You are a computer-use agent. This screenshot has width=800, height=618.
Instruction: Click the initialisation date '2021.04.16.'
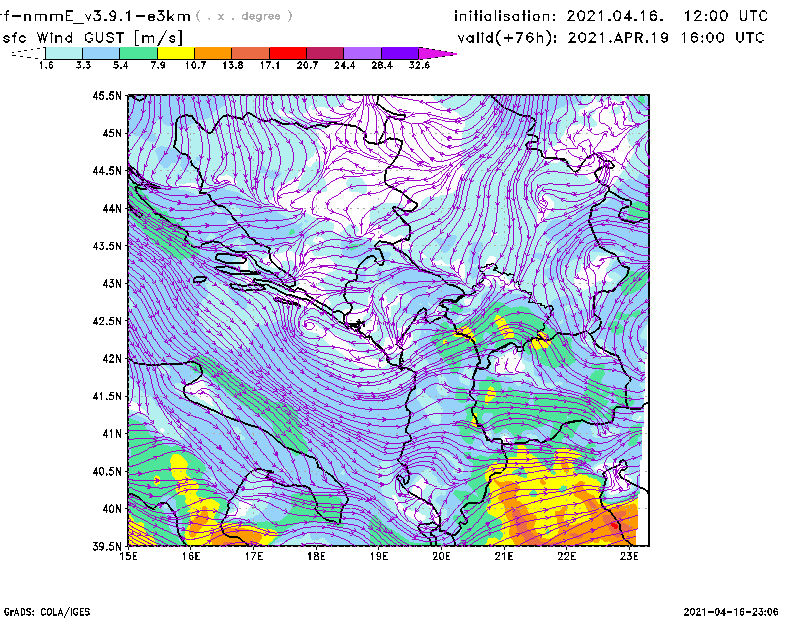point(615,16)
